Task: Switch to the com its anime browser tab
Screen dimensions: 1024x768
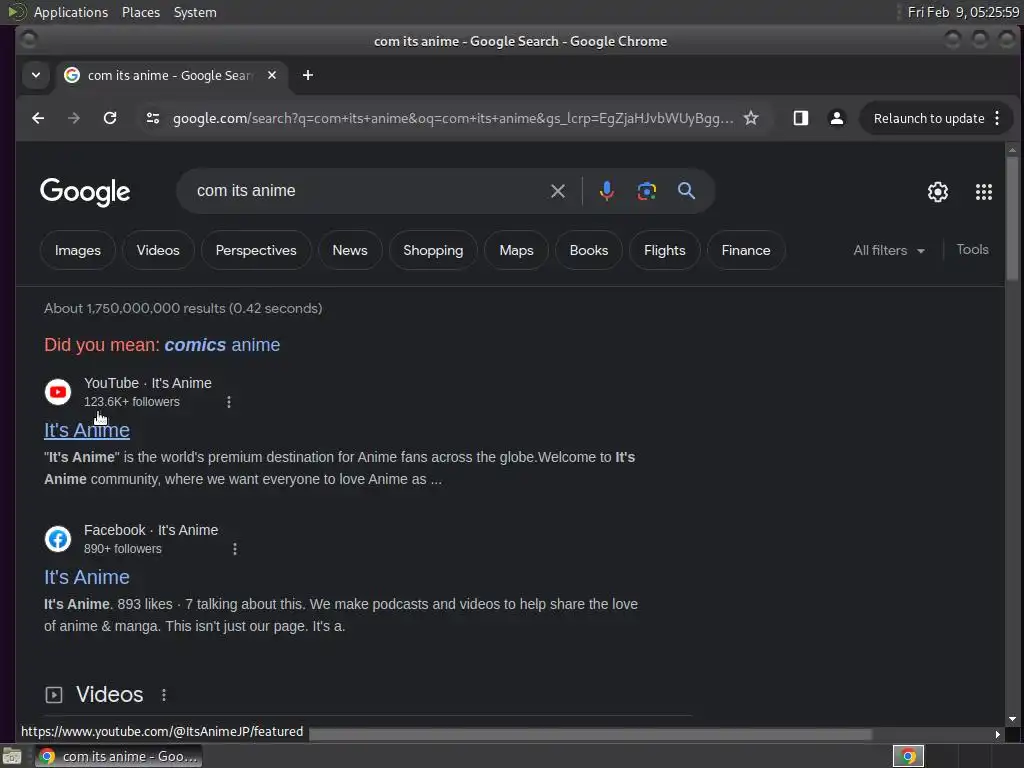Action: [x=171, y=75]
